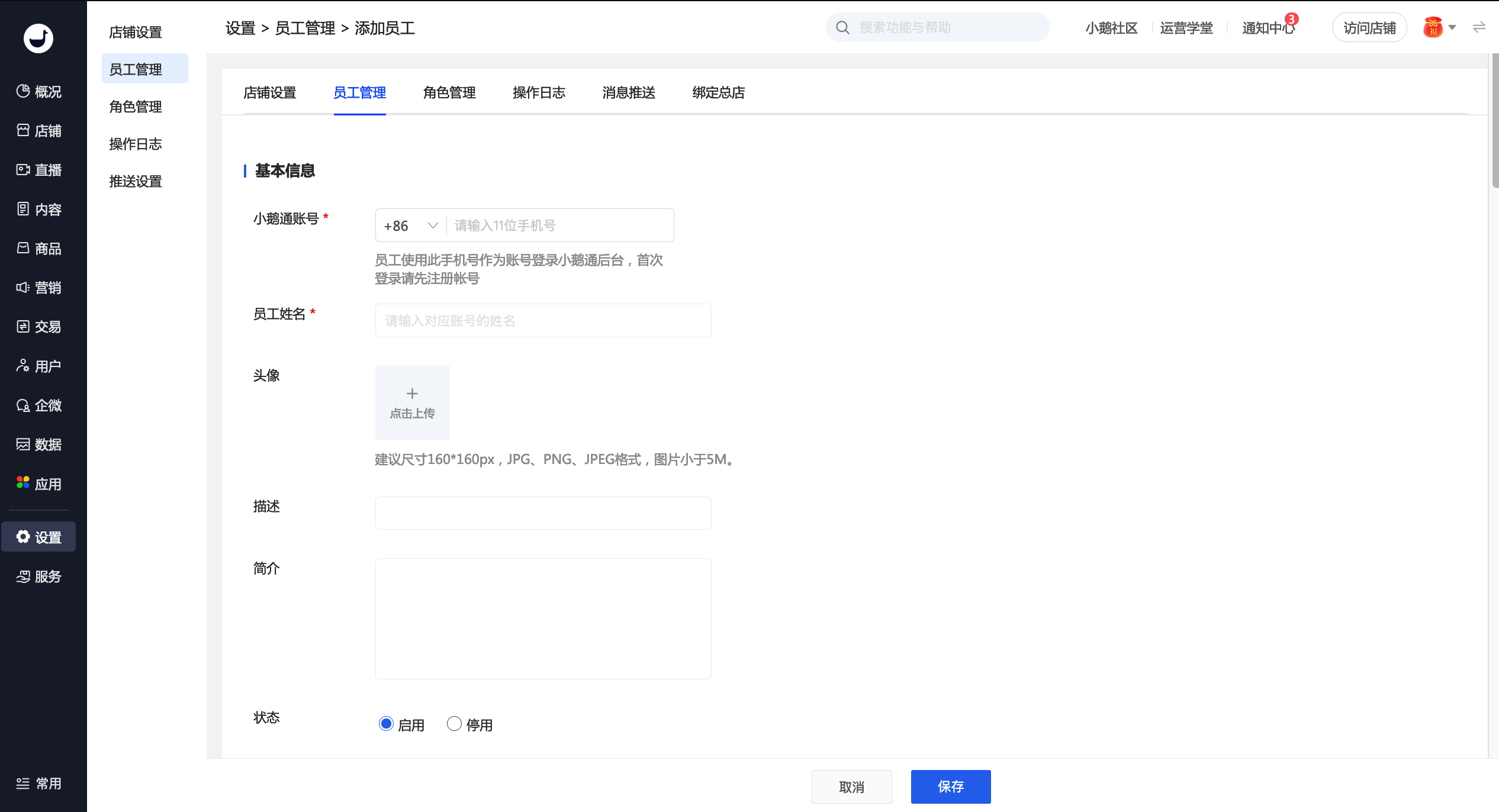Image resolution: width=1499 pixels, height=812 pixels.
Task: Open 店铺设置 in the secondary menu
Action: click(136, 32)
